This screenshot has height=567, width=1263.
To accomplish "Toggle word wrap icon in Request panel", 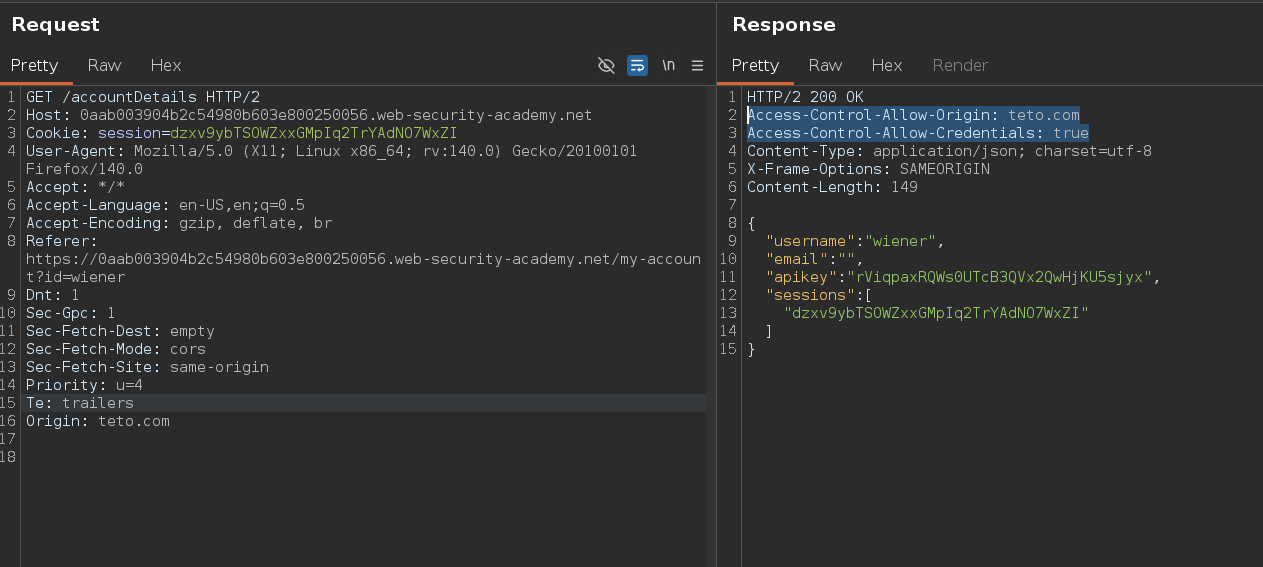I will [637, 65].
